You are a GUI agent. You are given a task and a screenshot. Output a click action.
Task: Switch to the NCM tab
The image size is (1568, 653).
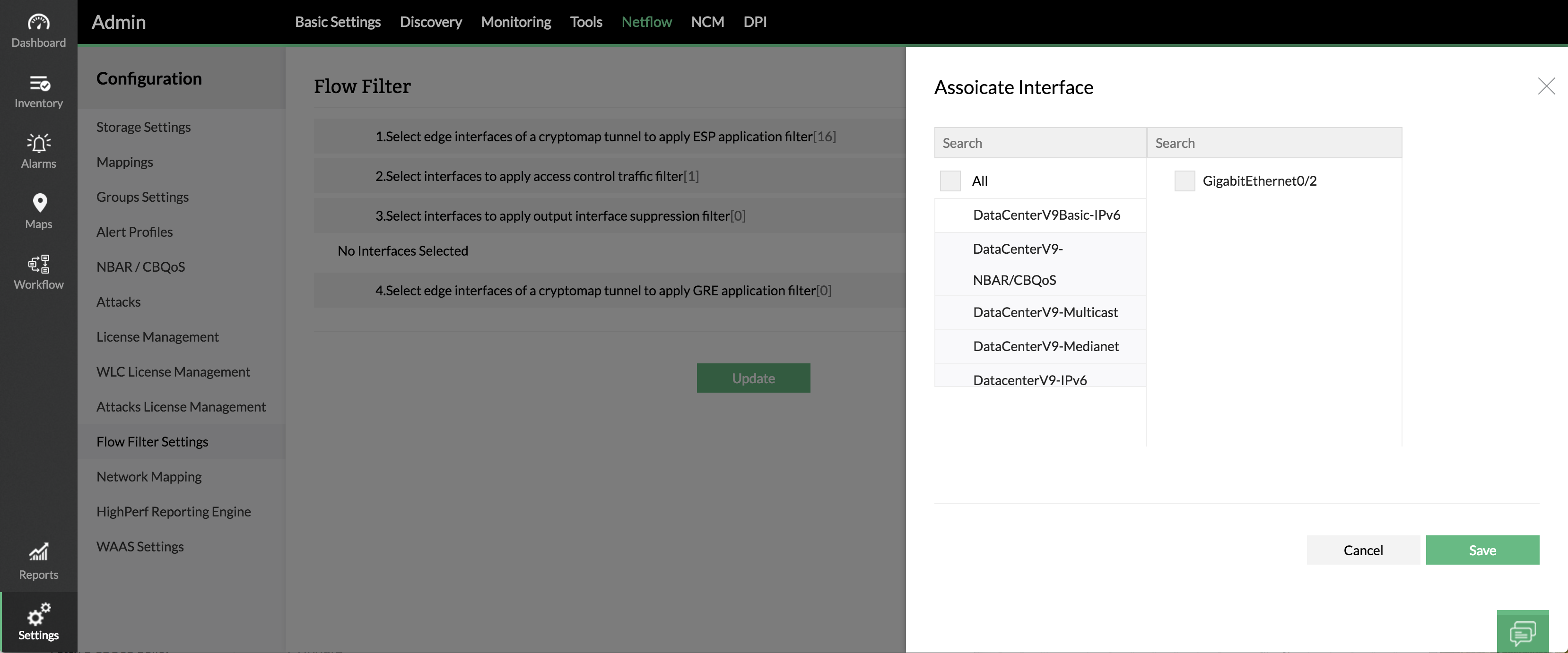point(707,22)
